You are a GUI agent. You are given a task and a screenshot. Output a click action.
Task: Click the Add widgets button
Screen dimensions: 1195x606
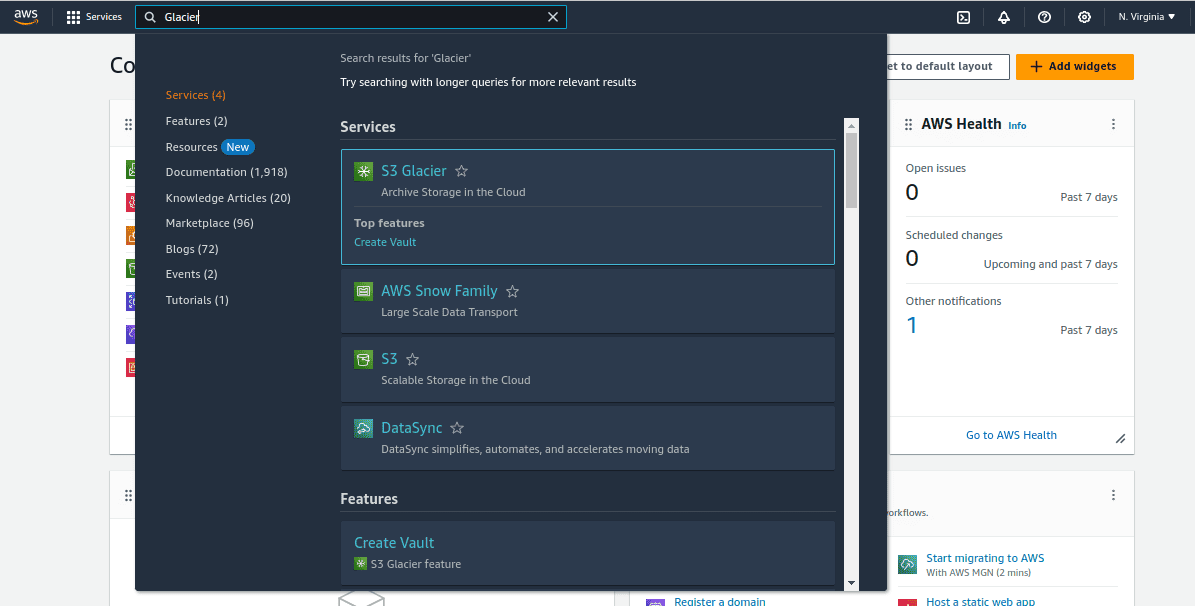1075,66
